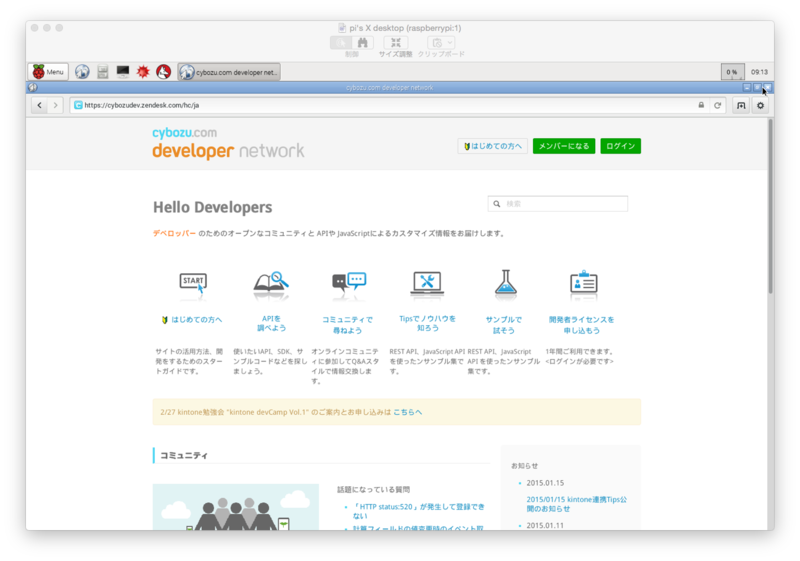
Task: Go back with the browser back arrow
Action: click(x=40, y=105)
